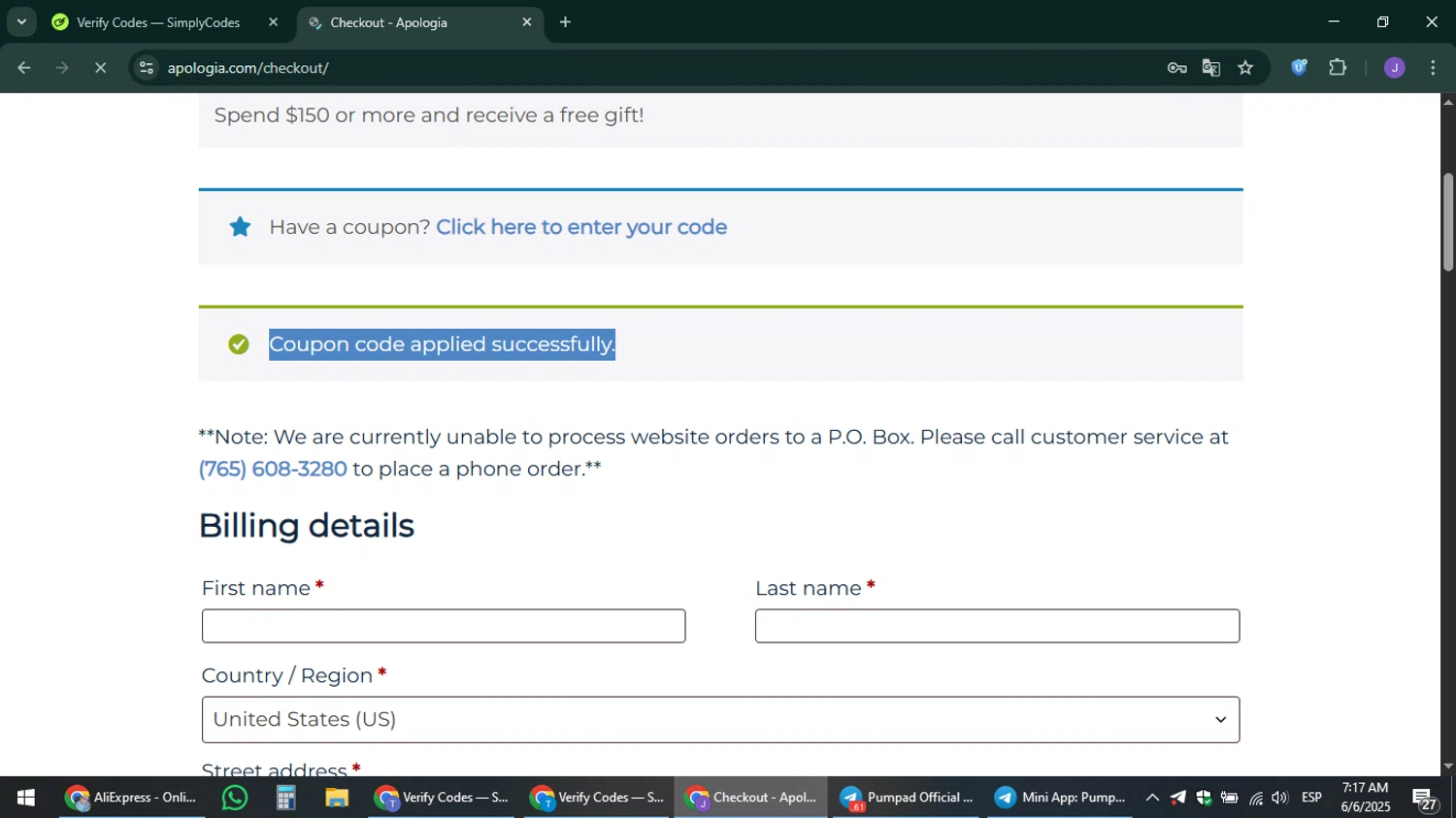
Task: Expand the Country / Region dropdown
Action: (720, 720)
